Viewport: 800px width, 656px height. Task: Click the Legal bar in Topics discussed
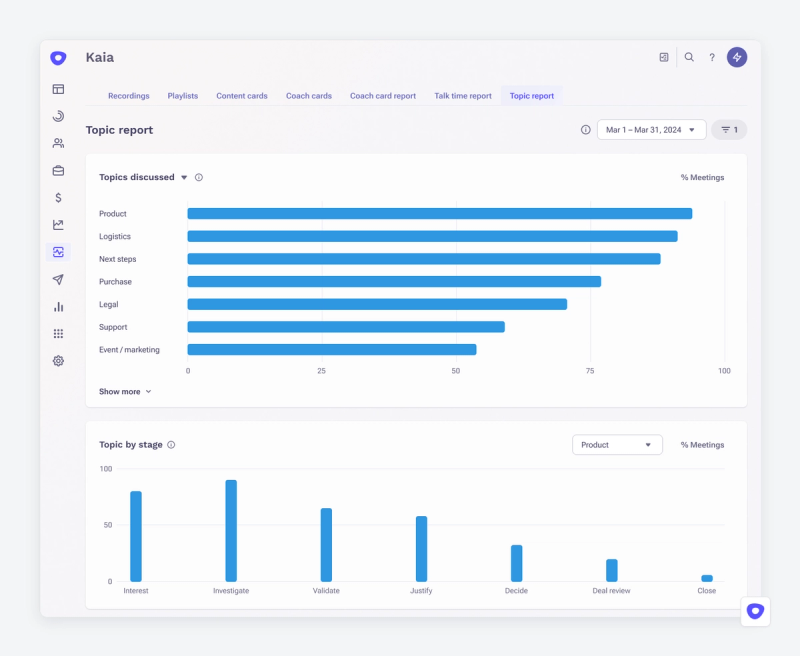[x=377, y=305]
